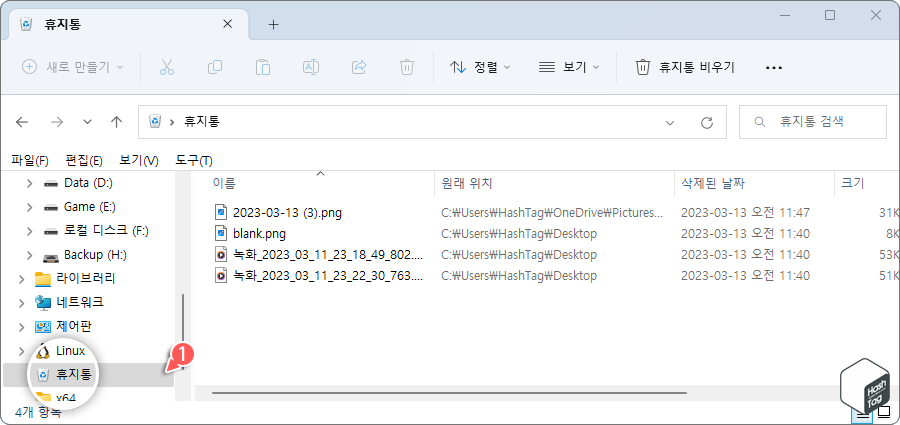Open the three-dot See more menu
900x425 pixels.
pos(774,68)
